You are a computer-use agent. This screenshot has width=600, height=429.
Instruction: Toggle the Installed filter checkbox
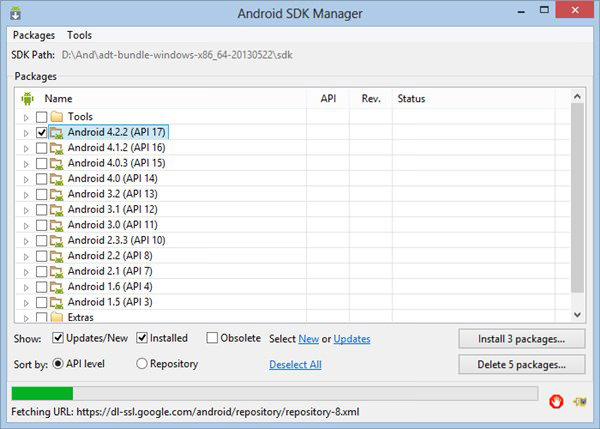pyautogui.click(x=142, y=338)
